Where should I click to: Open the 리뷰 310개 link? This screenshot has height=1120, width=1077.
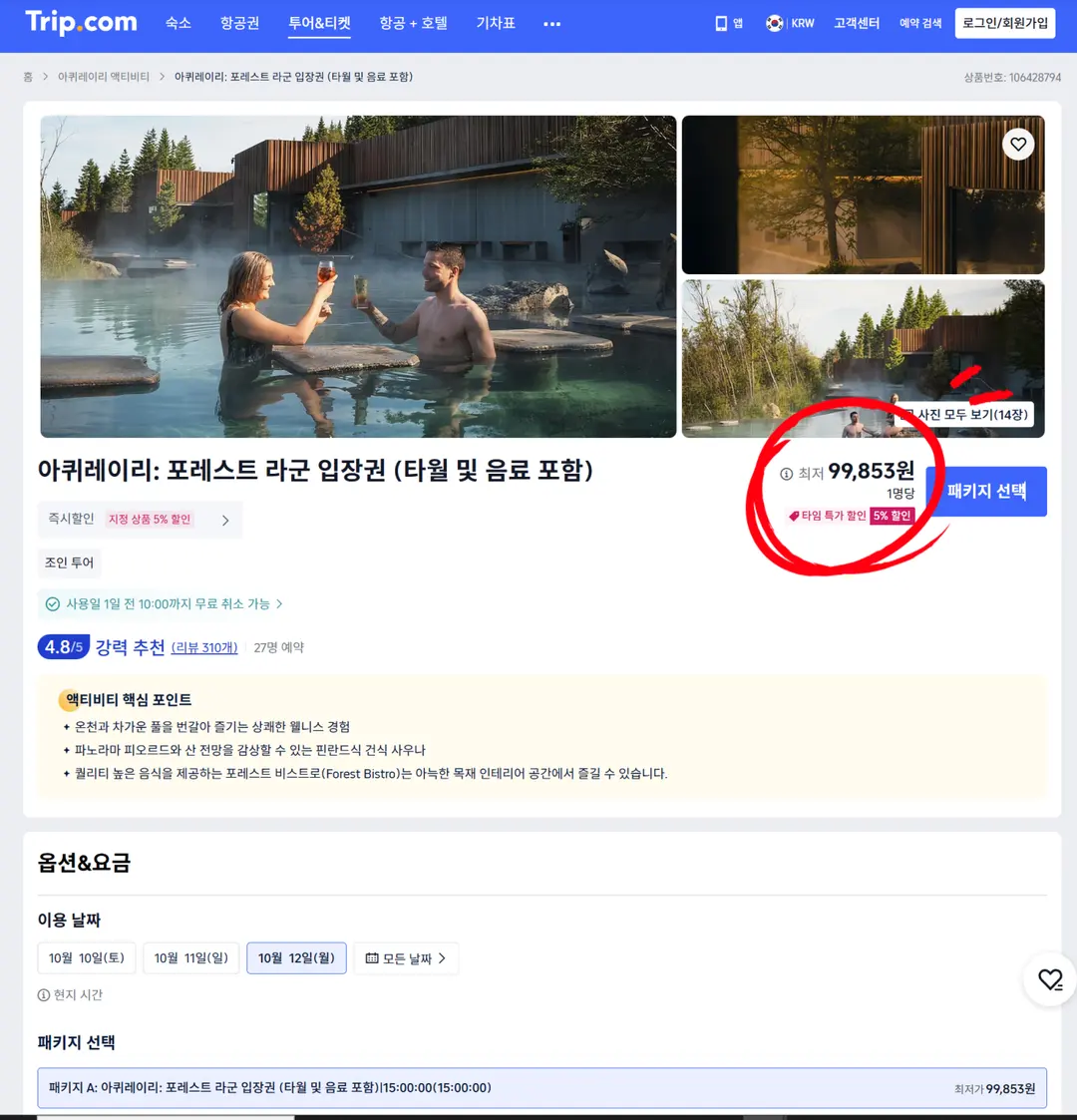click(204, 648)
